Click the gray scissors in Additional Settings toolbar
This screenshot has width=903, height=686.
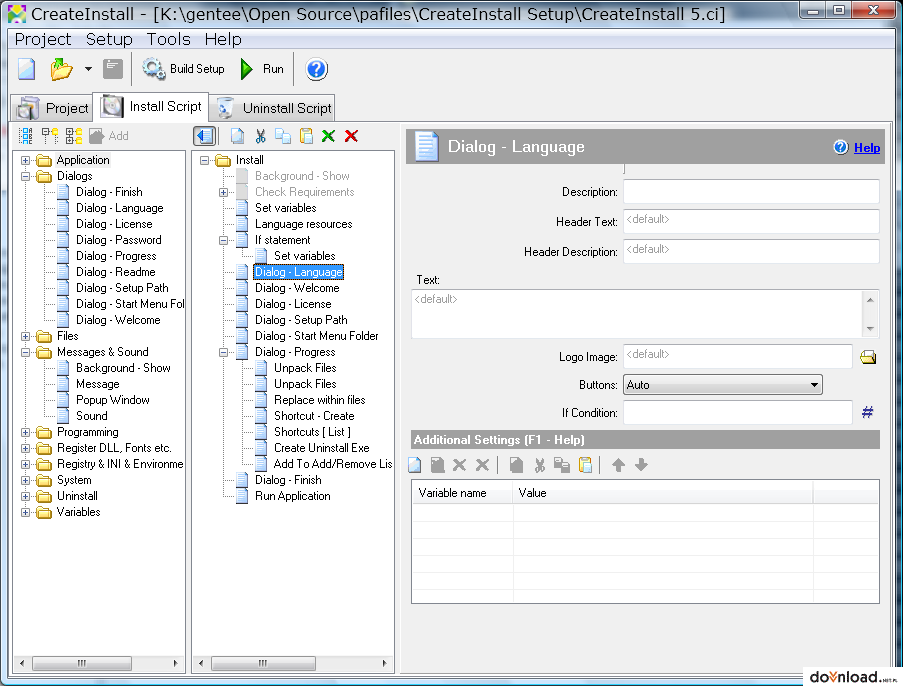coord(540,465)
